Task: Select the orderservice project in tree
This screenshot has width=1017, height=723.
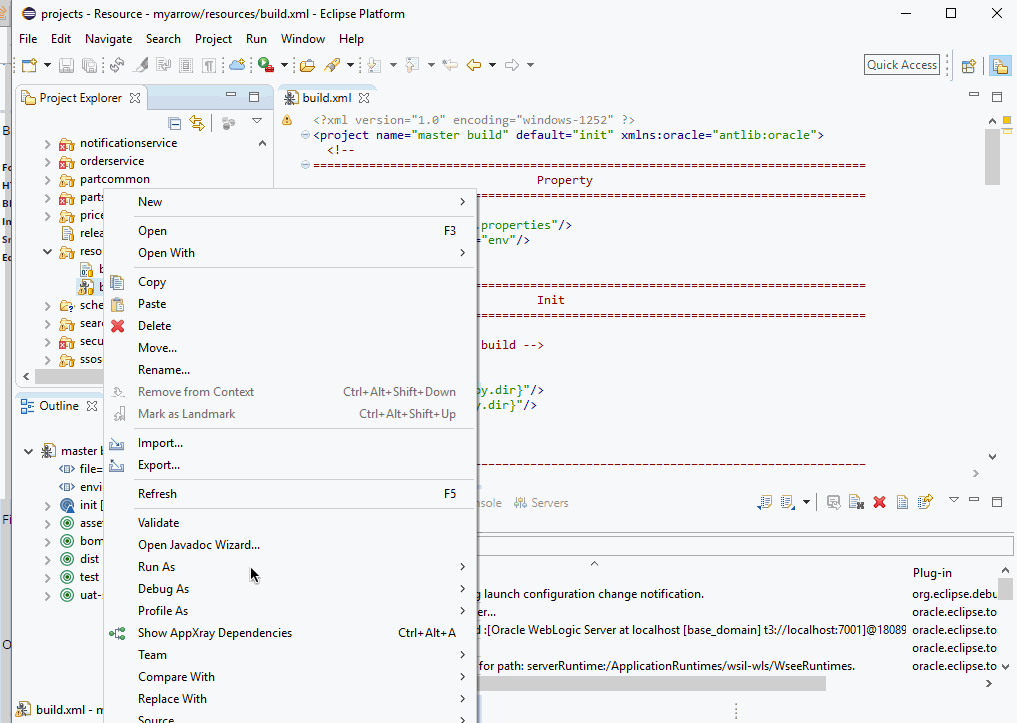Action: 111,161
